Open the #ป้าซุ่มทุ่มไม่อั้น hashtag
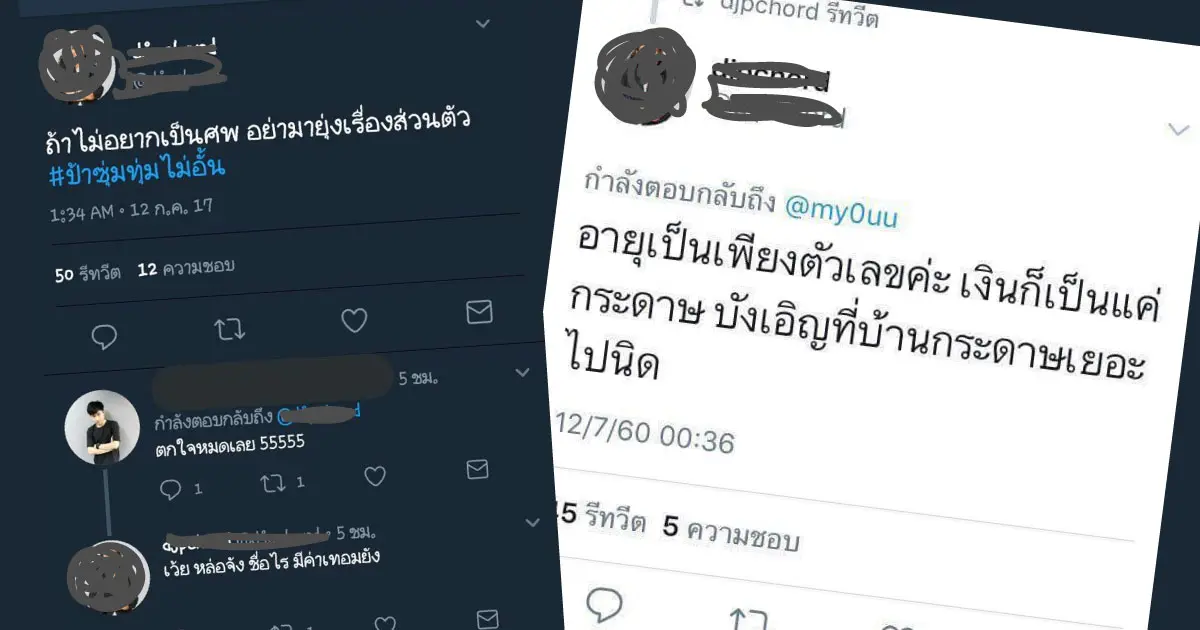 tap(137, 169)
